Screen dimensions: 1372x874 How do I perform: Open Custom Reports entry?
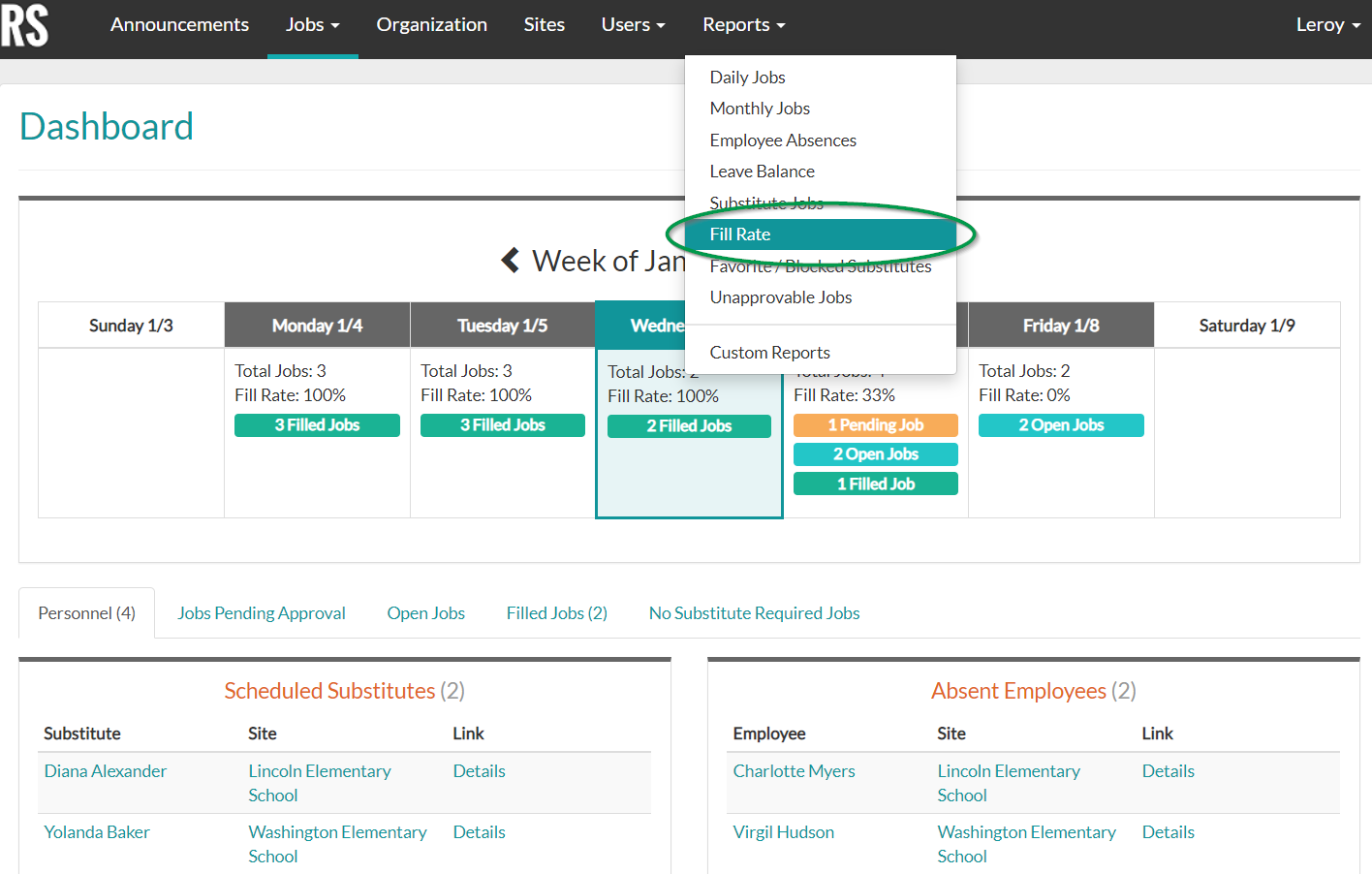click(x=820, y=353)
